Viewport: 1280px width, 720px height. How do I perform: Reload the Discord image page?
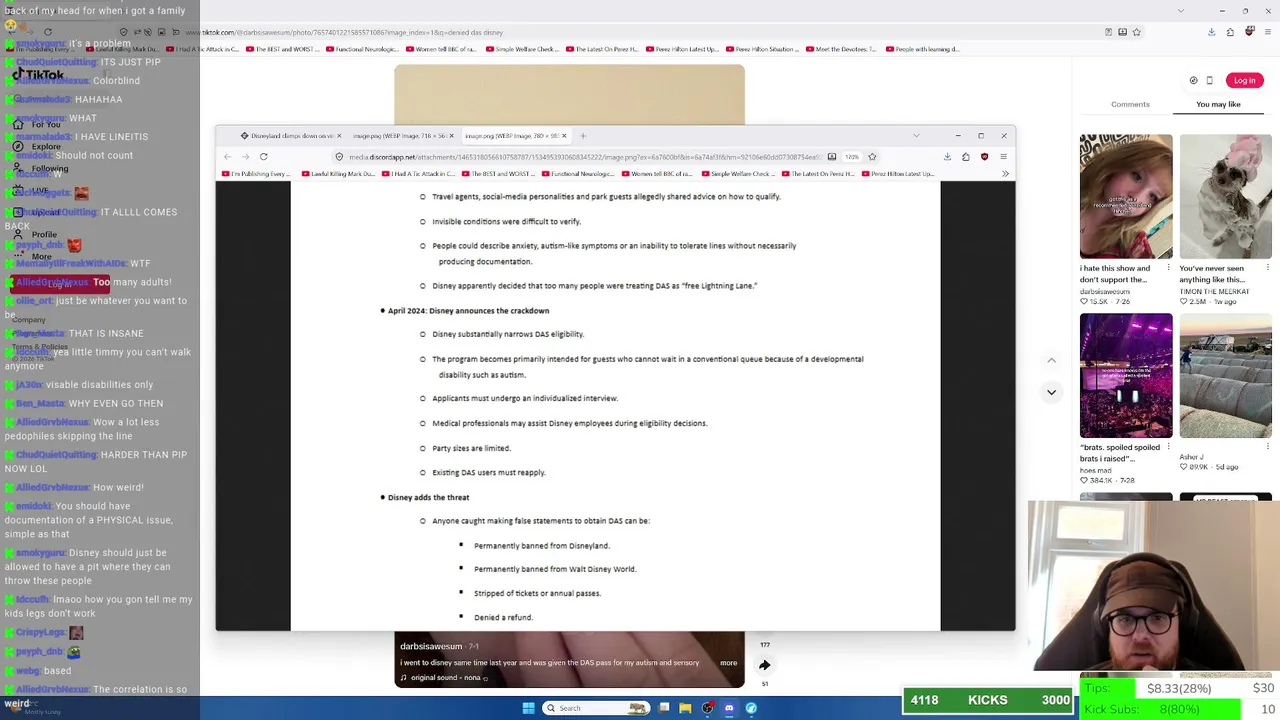[x=263, y=157]
